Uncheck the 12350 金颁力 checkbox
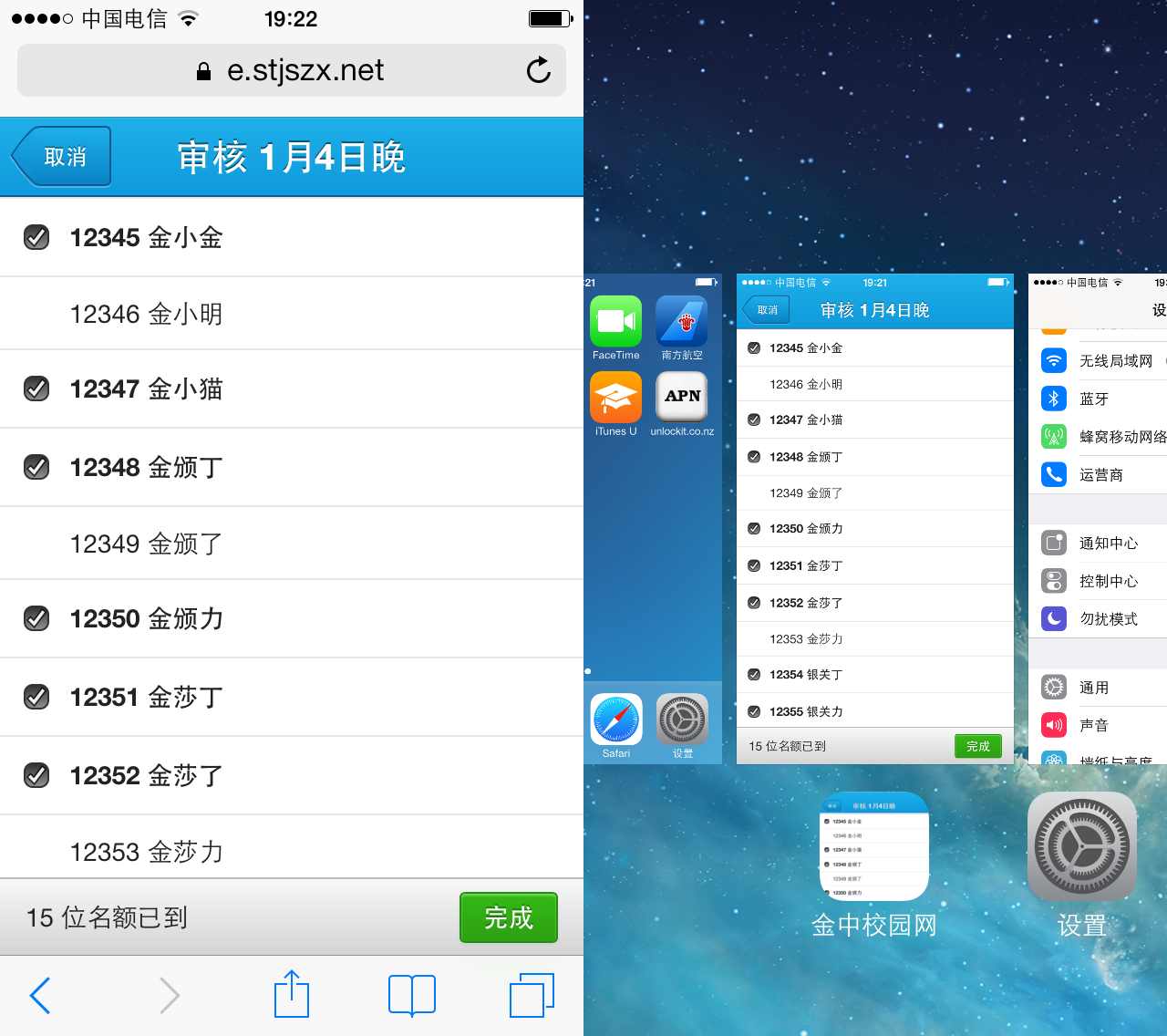1167x1036 pixels. coord(36,619)
